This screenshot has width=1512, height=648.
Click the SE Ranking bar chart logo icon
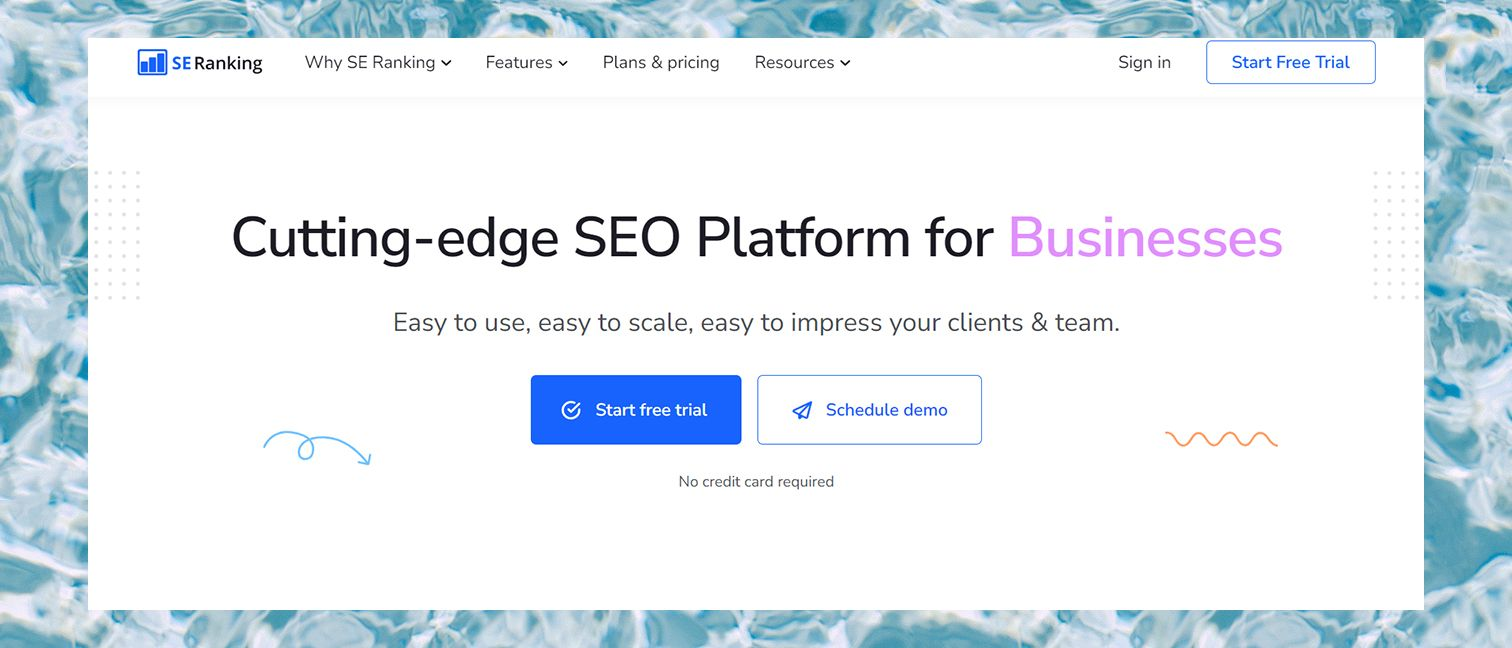[x=152, y=63]
